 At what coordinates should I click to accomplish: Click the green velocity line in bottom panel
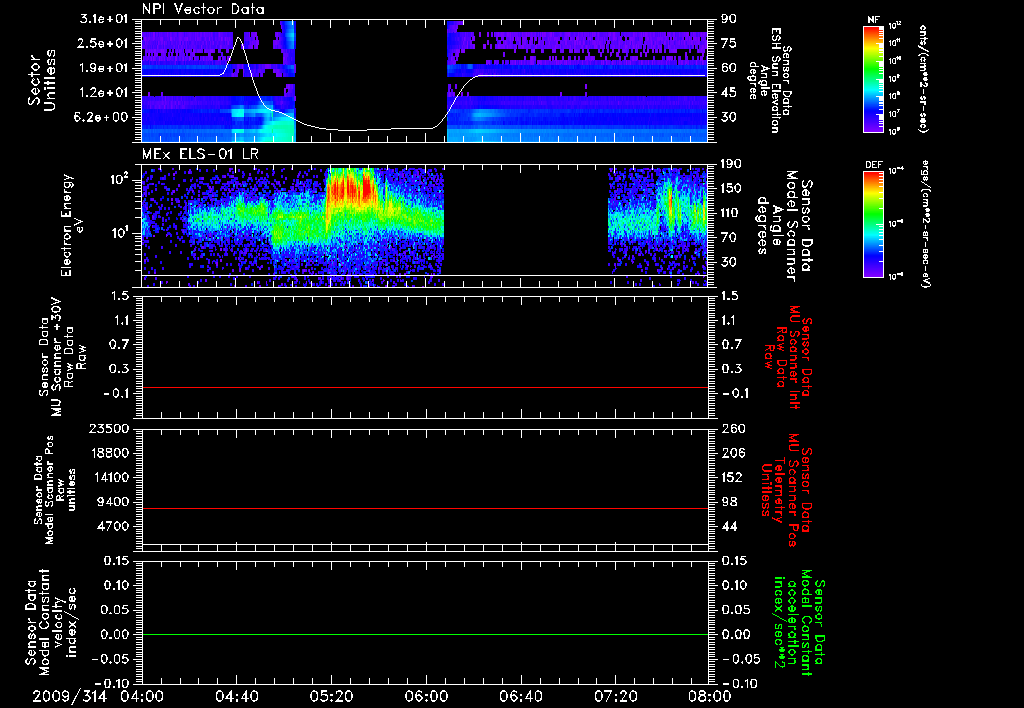point(425,634)
